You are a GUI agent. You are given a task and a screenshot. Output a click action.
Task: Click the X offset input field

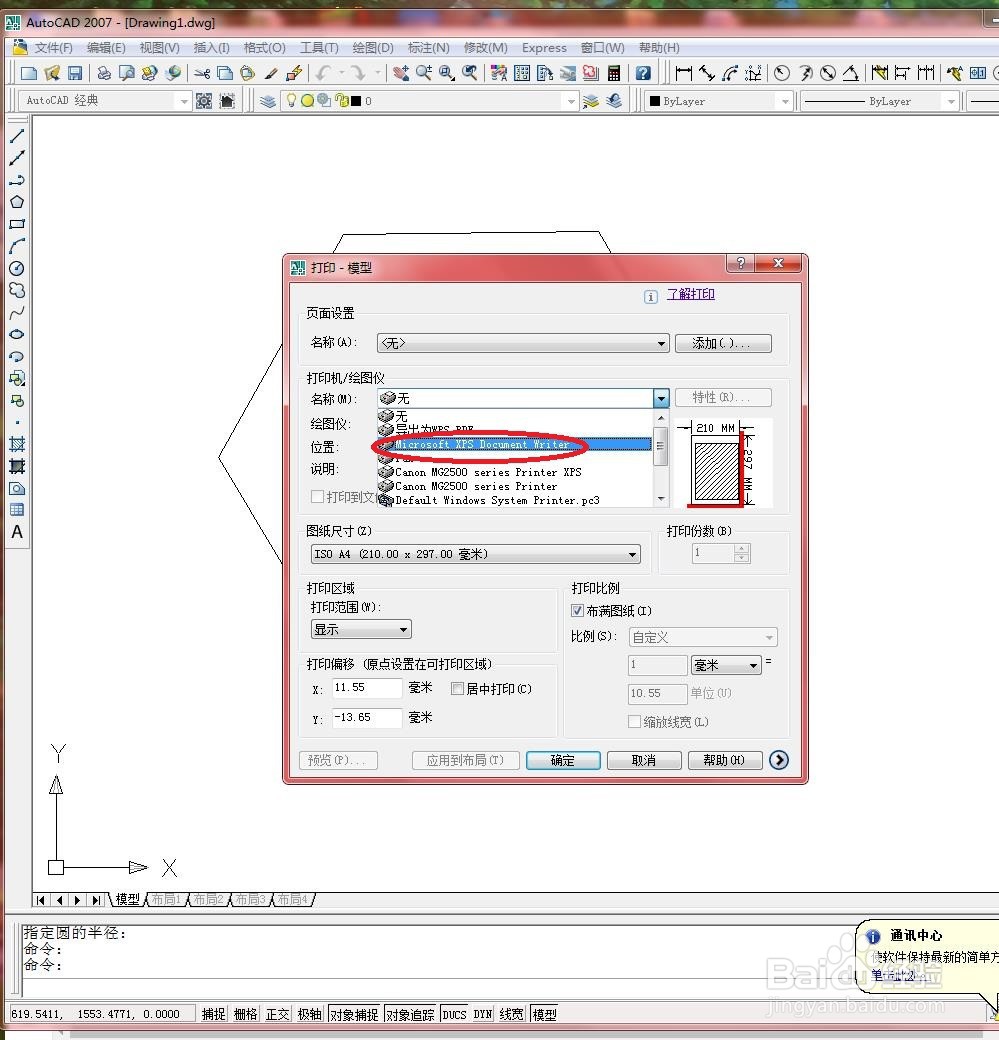click(x=367, y=688)
